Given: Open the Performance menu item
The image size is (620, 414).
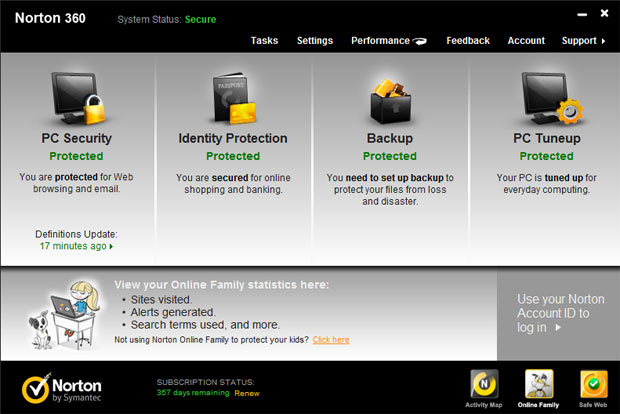Looking at the screenshot, I should point(380,41).
